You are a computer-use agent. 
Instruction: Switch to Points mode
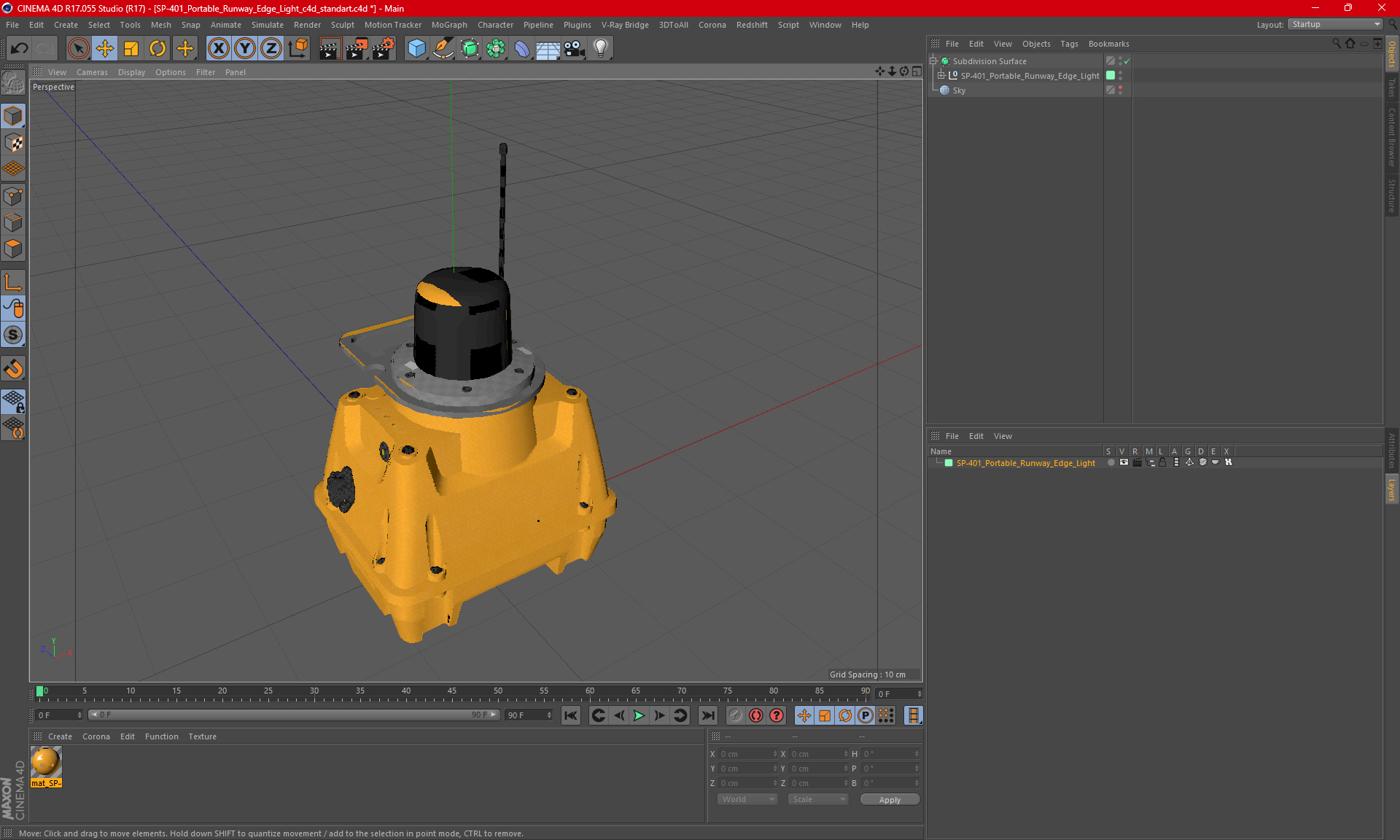(14, 196)
